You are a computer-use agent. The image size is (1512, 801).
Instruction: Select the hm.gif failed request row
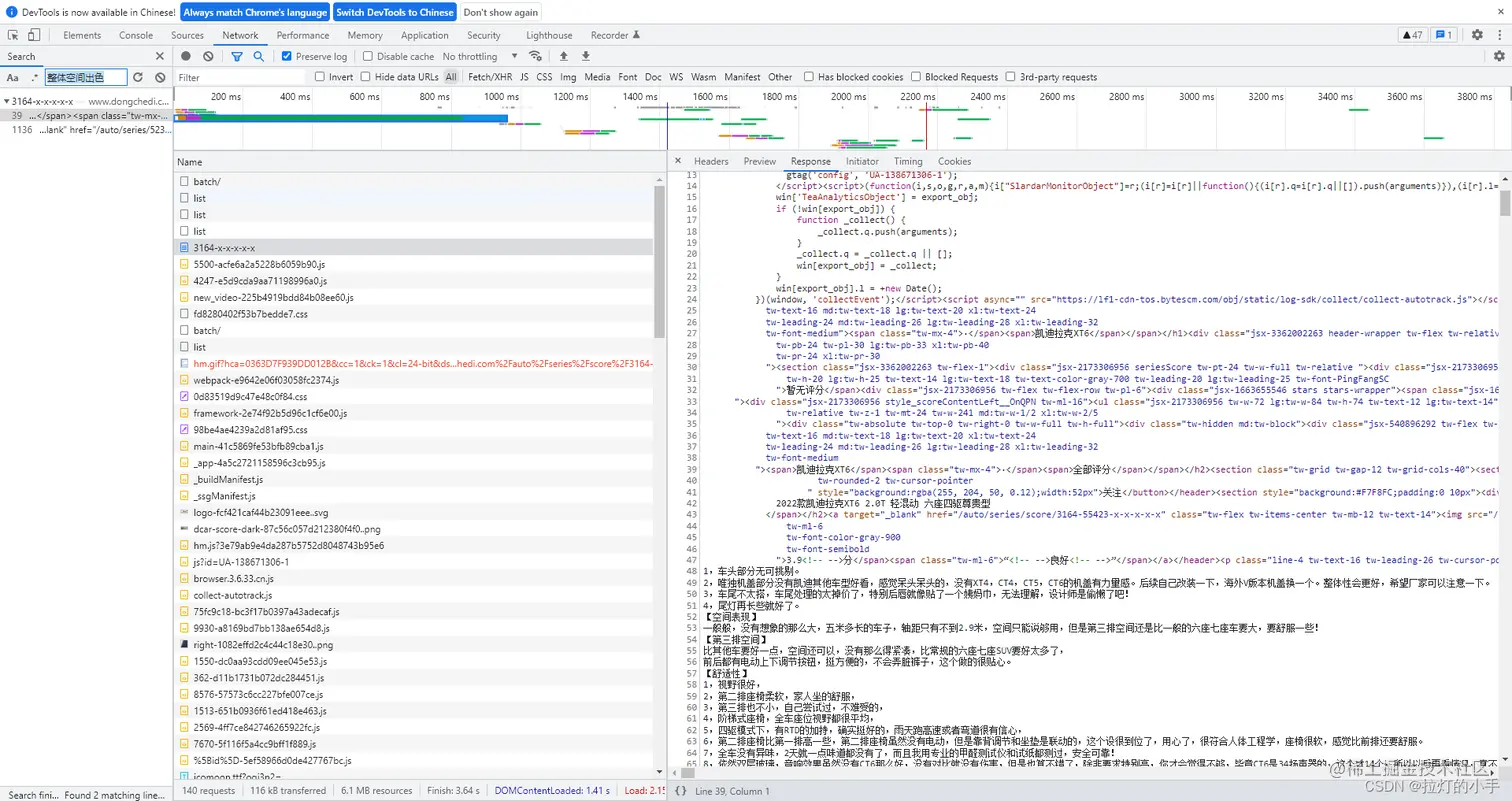click(x=414, y=363)
